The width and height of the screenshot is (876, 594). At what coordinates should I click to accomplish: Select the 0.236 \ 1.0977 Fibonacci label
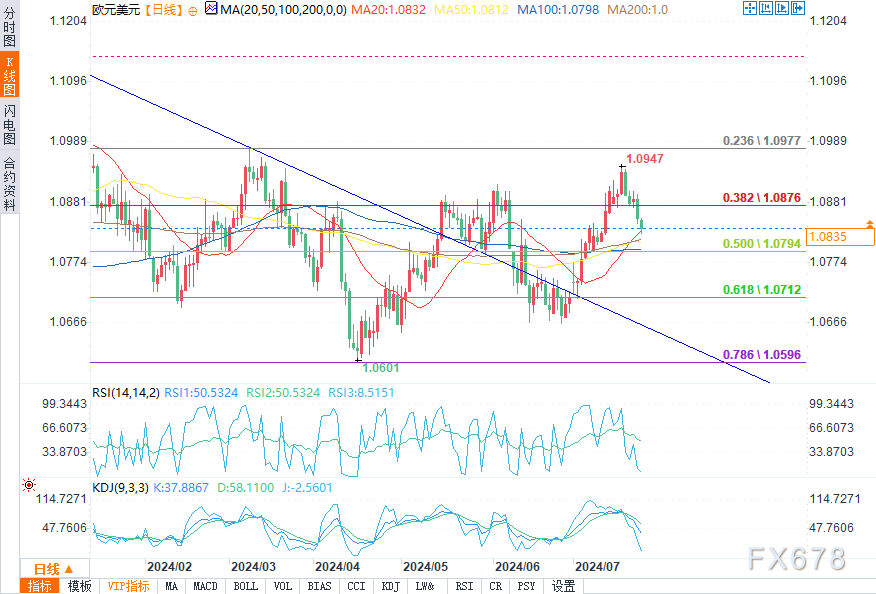(761, 141)
